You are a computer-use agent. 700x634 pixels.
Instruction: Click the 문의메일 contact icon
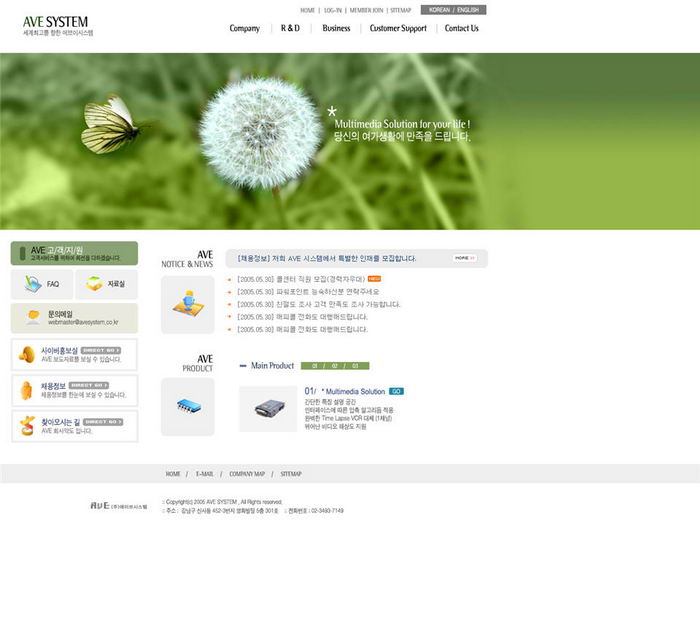[x=33, y=318]
